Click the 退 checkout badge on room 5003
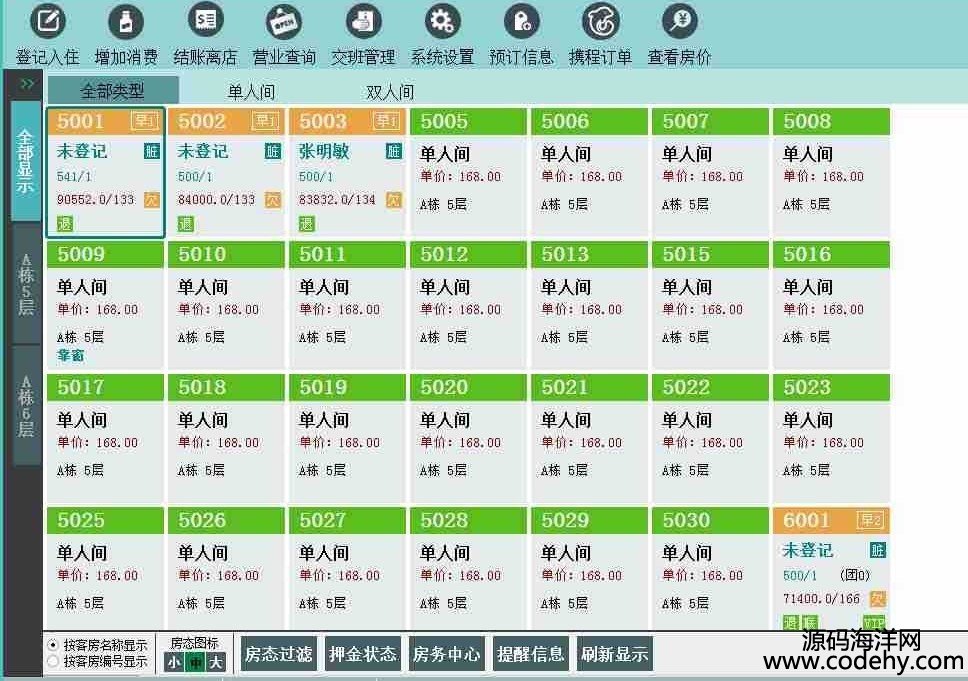968x681 pixels. 307,224
